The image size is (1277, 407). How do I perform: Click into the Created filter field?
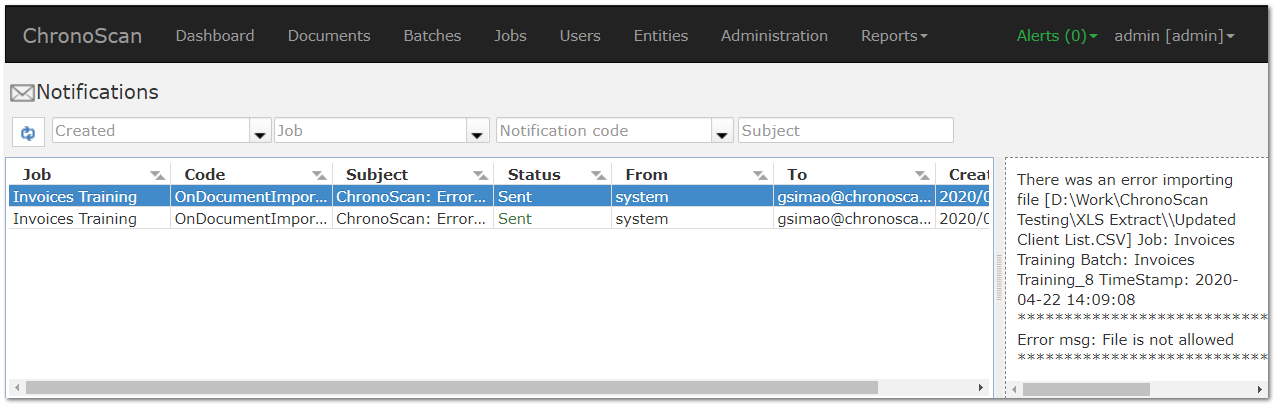pyautogui.click(x=150, y=131)
